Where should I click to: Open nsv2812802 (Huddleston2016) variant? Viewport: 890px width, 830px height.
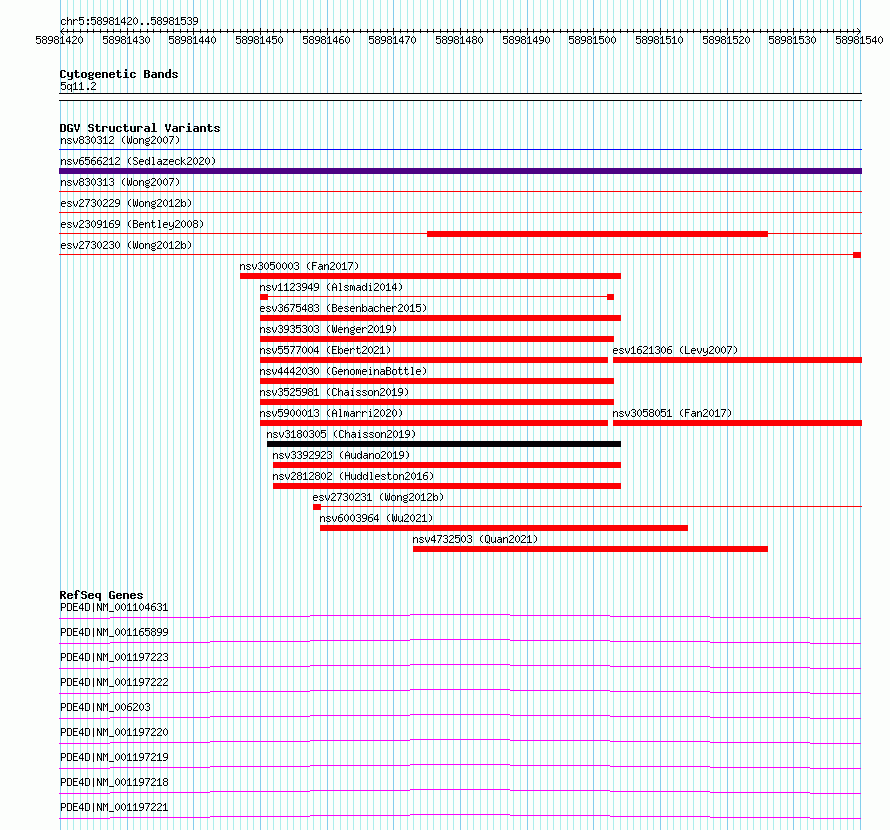(x=353, y=476)
